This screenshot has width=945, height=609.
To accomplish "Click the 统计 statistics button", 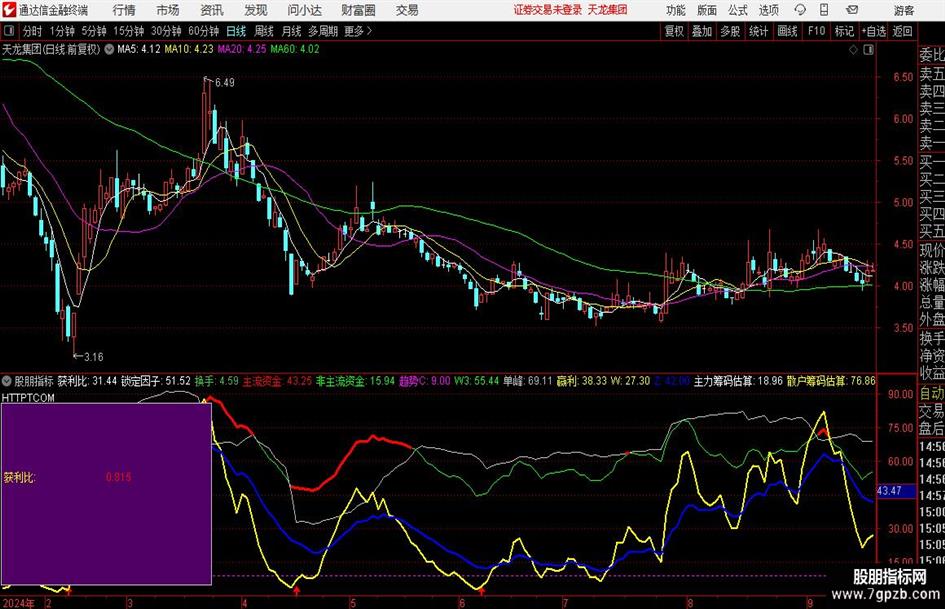I will click(x=758, y=31).
